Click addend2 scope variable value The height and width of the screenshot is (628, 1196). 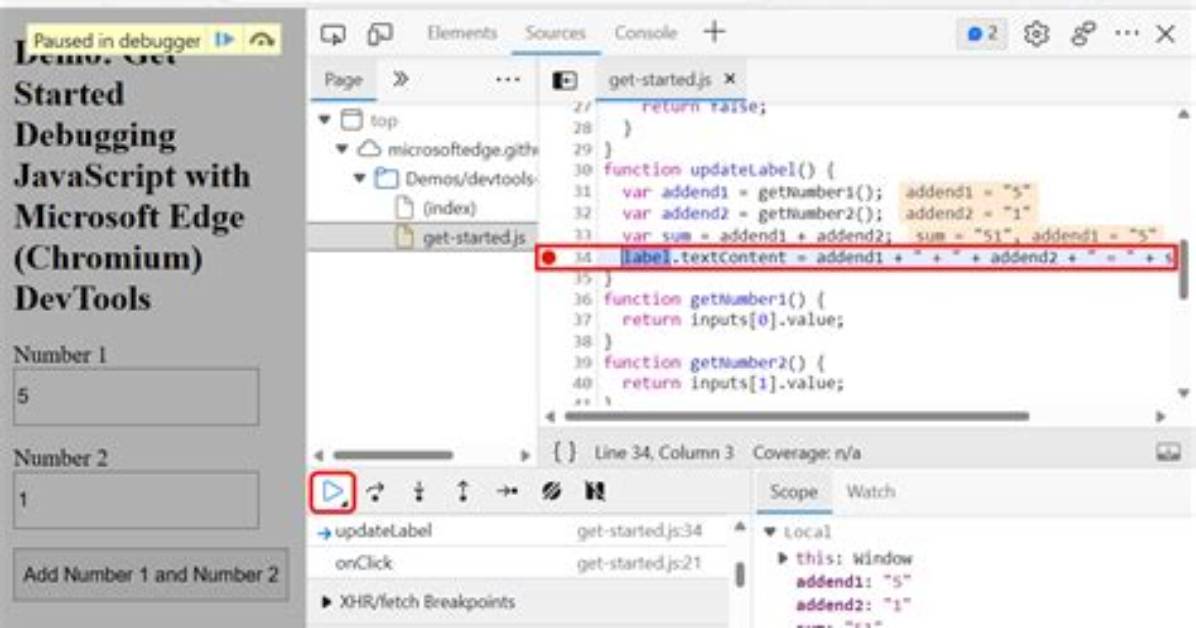[x=897, y=605]
